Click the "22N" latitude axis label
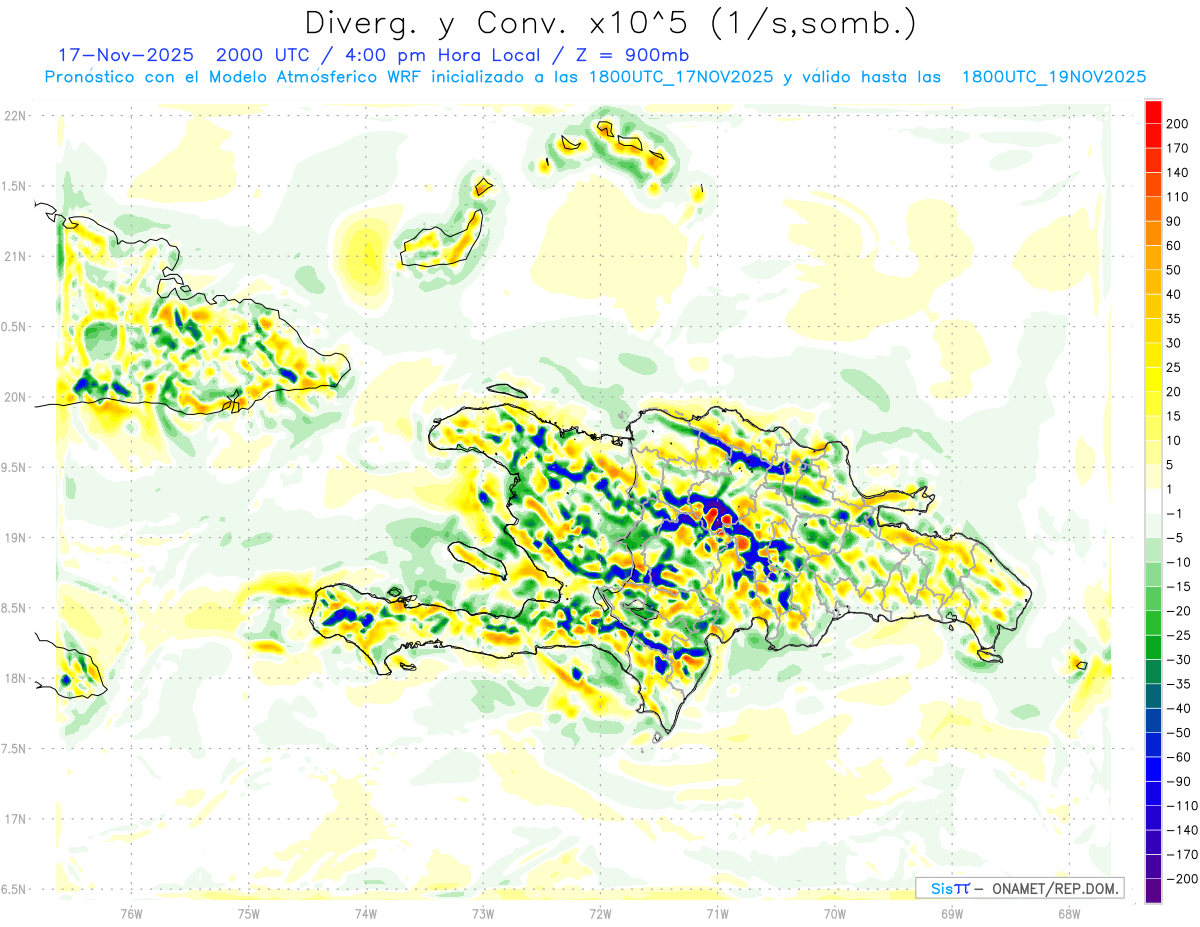 tap(15, 116)
